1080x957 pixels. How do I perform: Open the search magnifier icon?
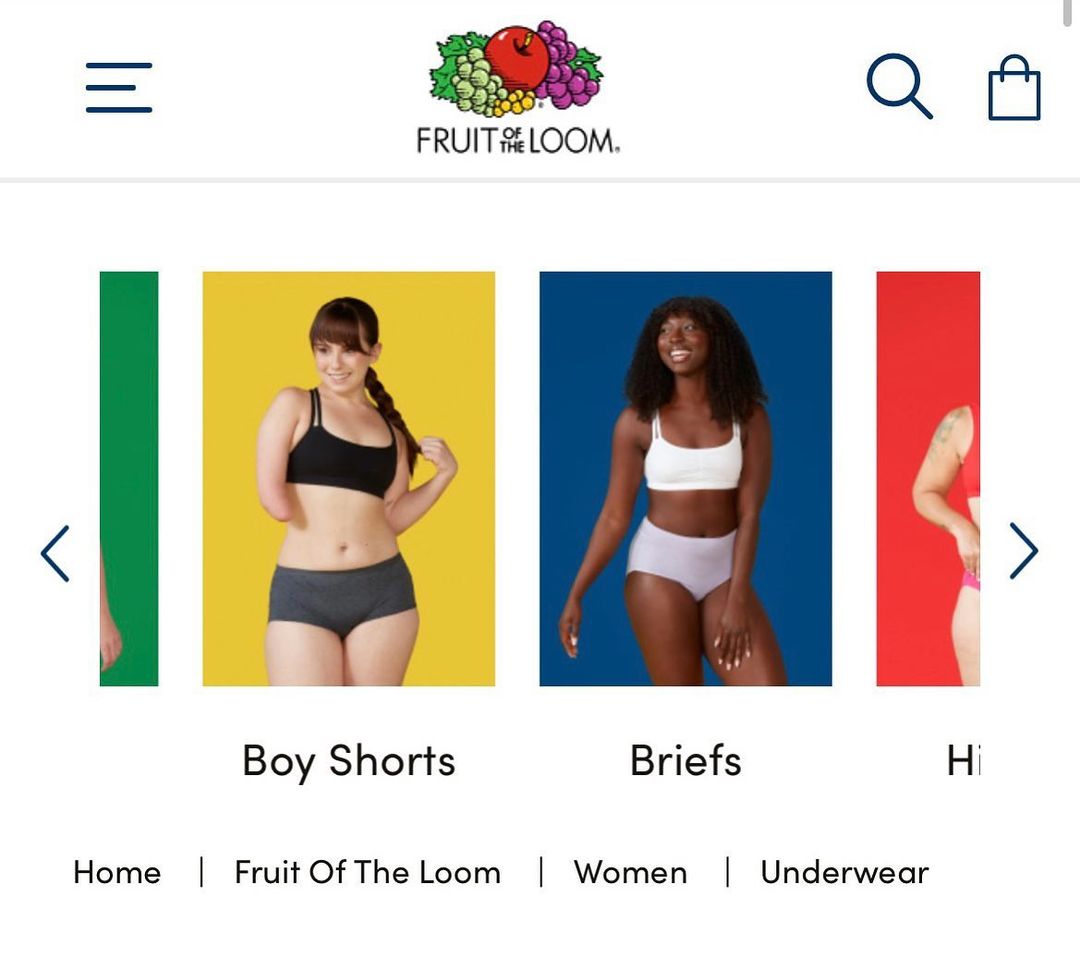tap(900, 87)
